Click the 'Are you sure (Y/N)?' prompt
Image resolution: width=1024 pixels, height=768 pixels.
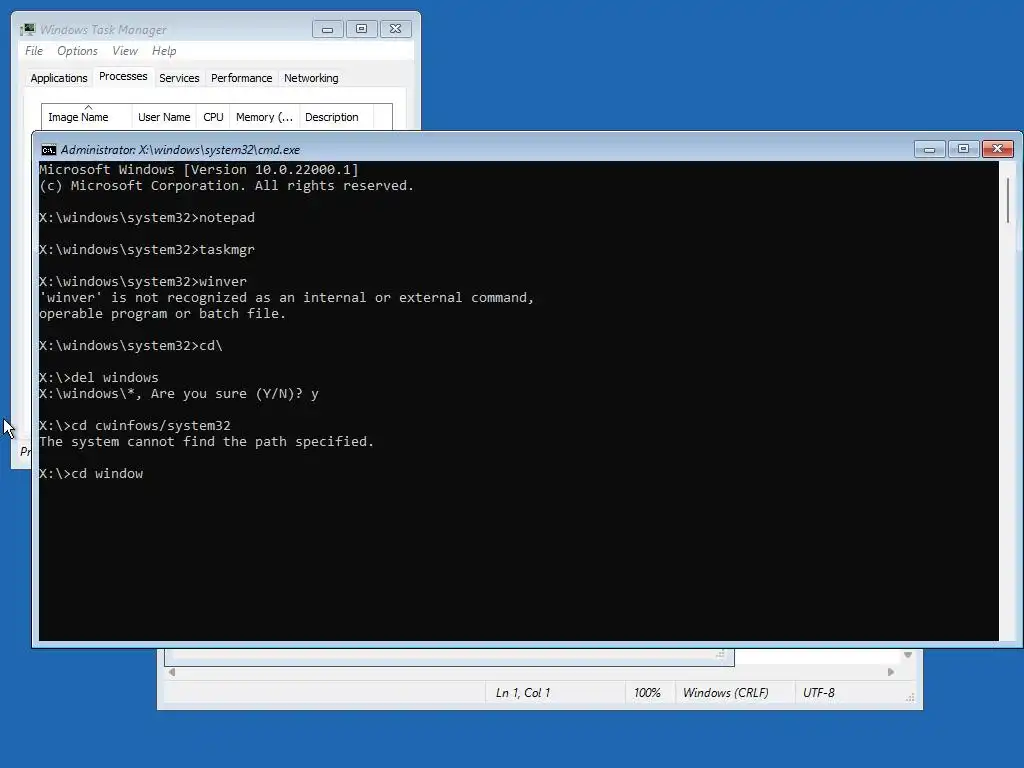click(227, 394)
